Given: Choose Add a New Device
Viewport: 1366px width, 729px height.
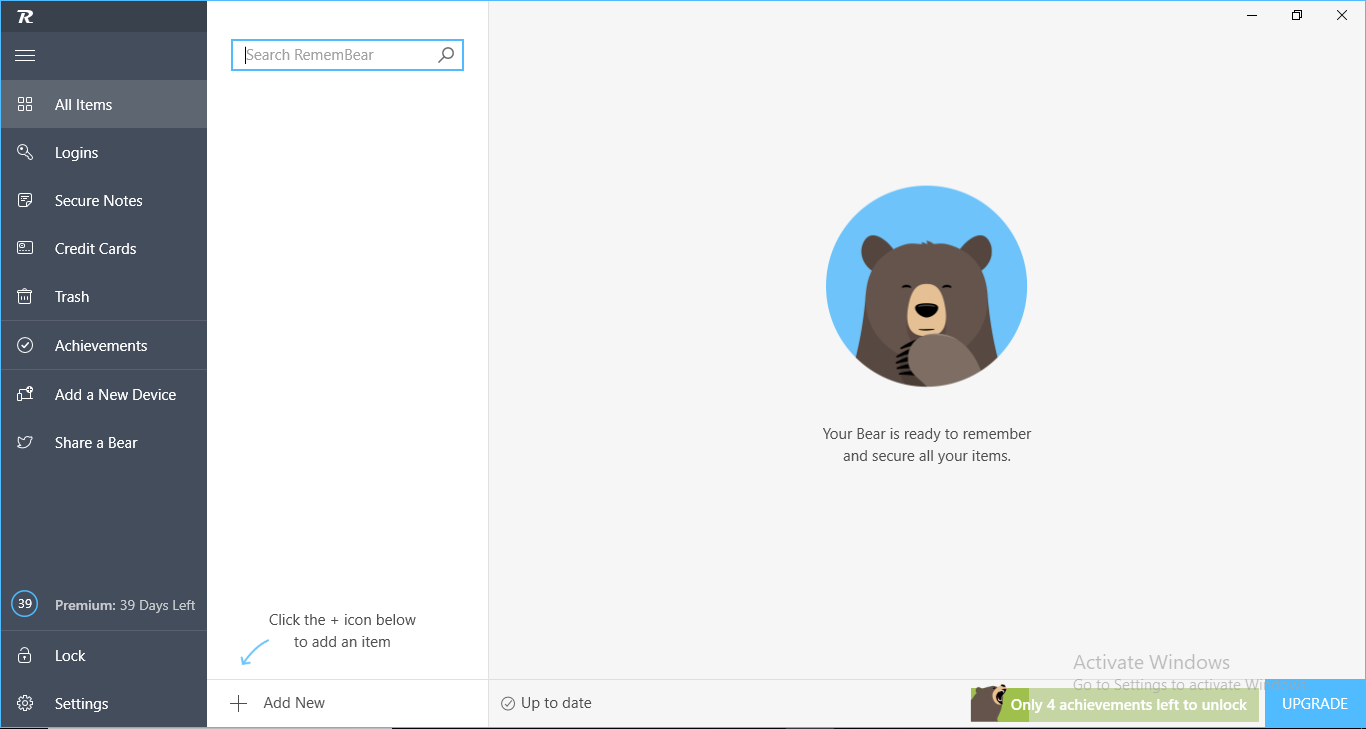Looking at the screenshot, I should (104, 394).
